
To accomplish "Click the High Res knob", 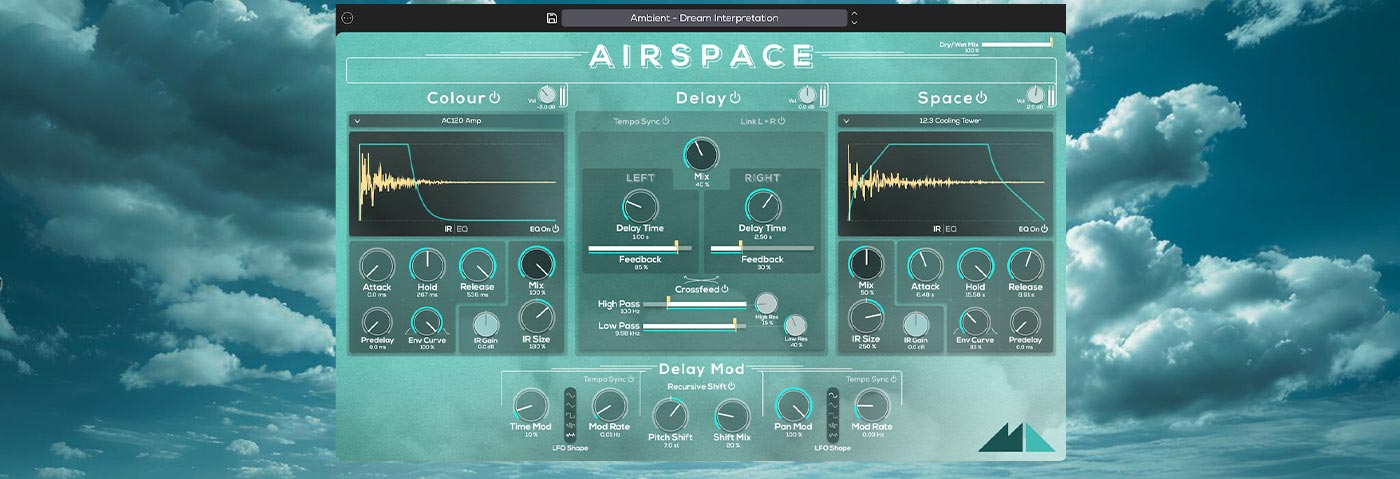I will [767, 304].
